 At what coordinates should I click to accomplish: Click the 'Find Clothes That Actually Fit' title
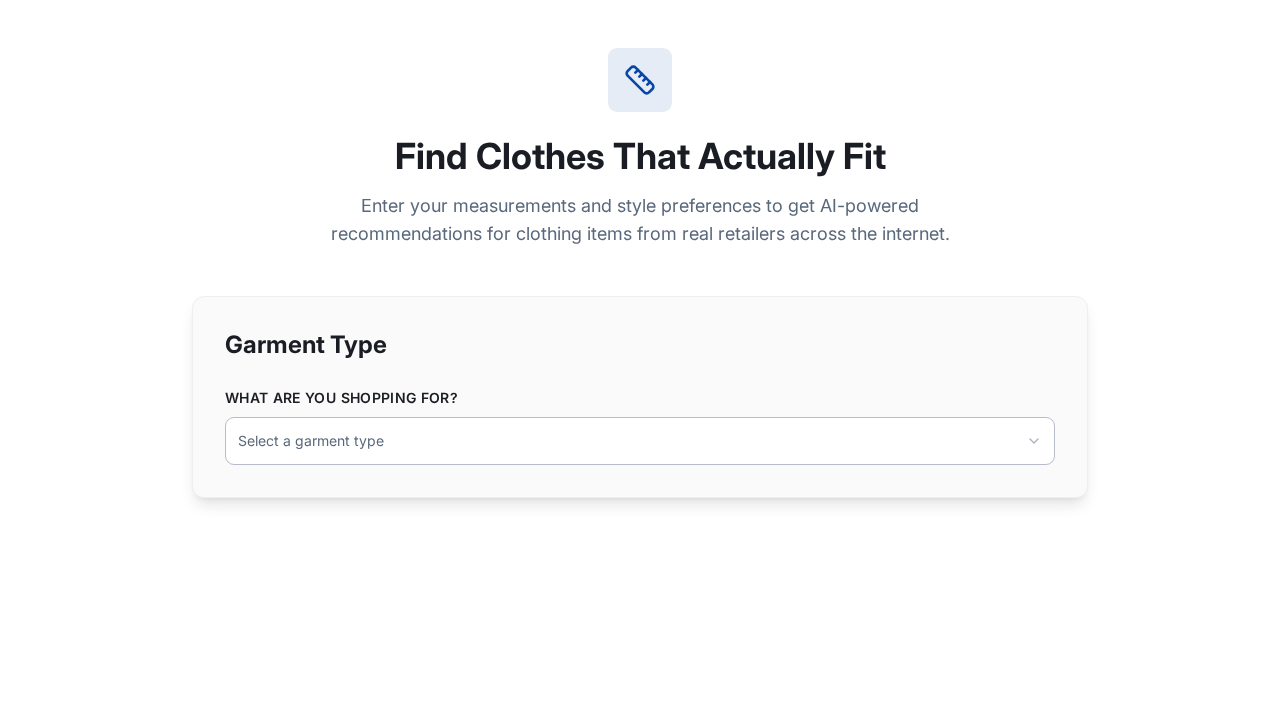(640, 156)
